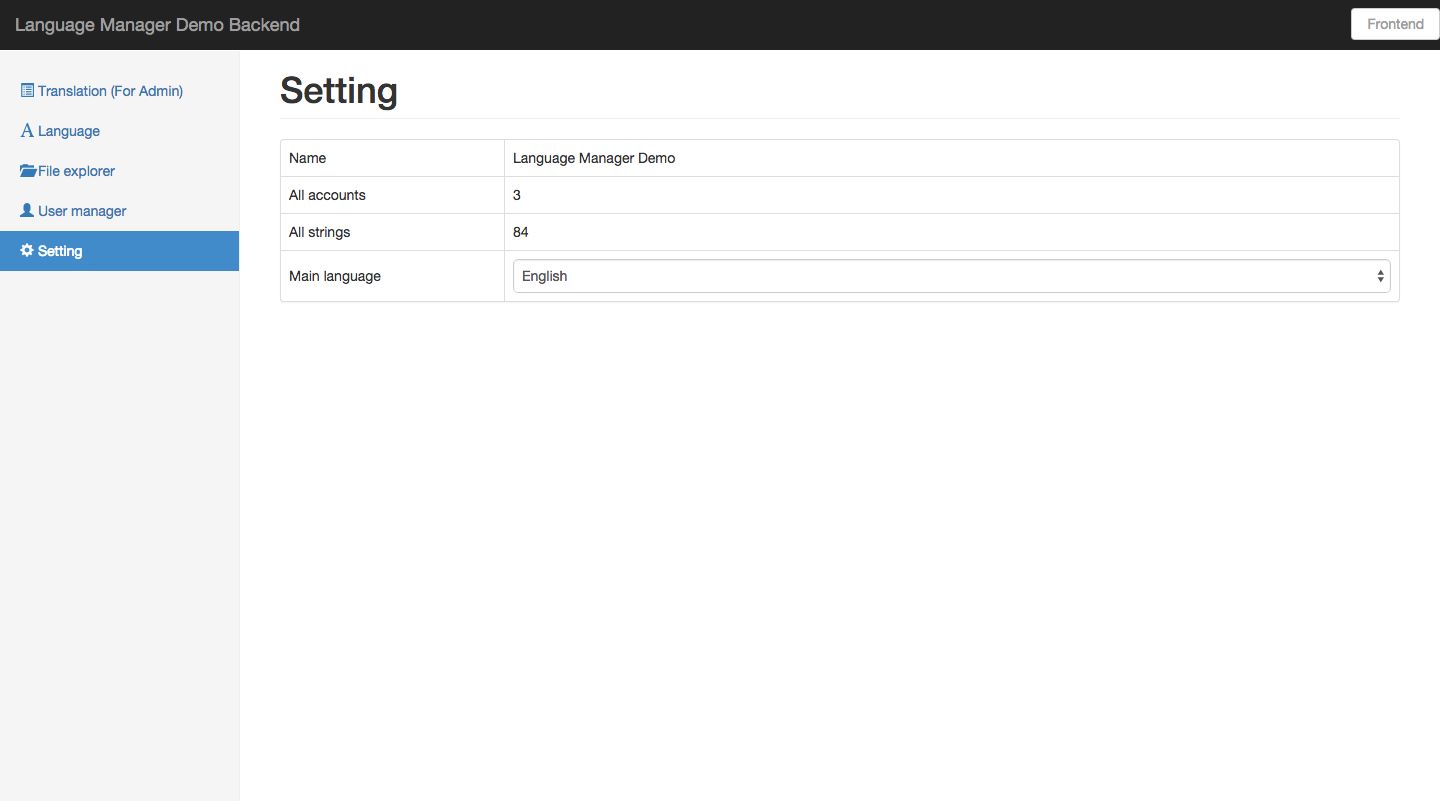
Task: Click the up-down arrows on the language select
Action: (x=1380, y=276)
